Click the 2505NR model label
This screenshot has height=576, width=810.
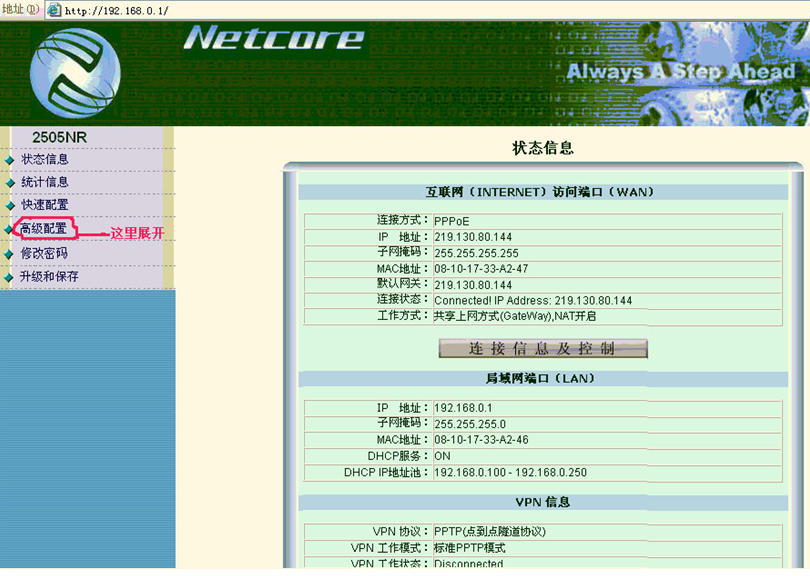(x=59, y=137)
